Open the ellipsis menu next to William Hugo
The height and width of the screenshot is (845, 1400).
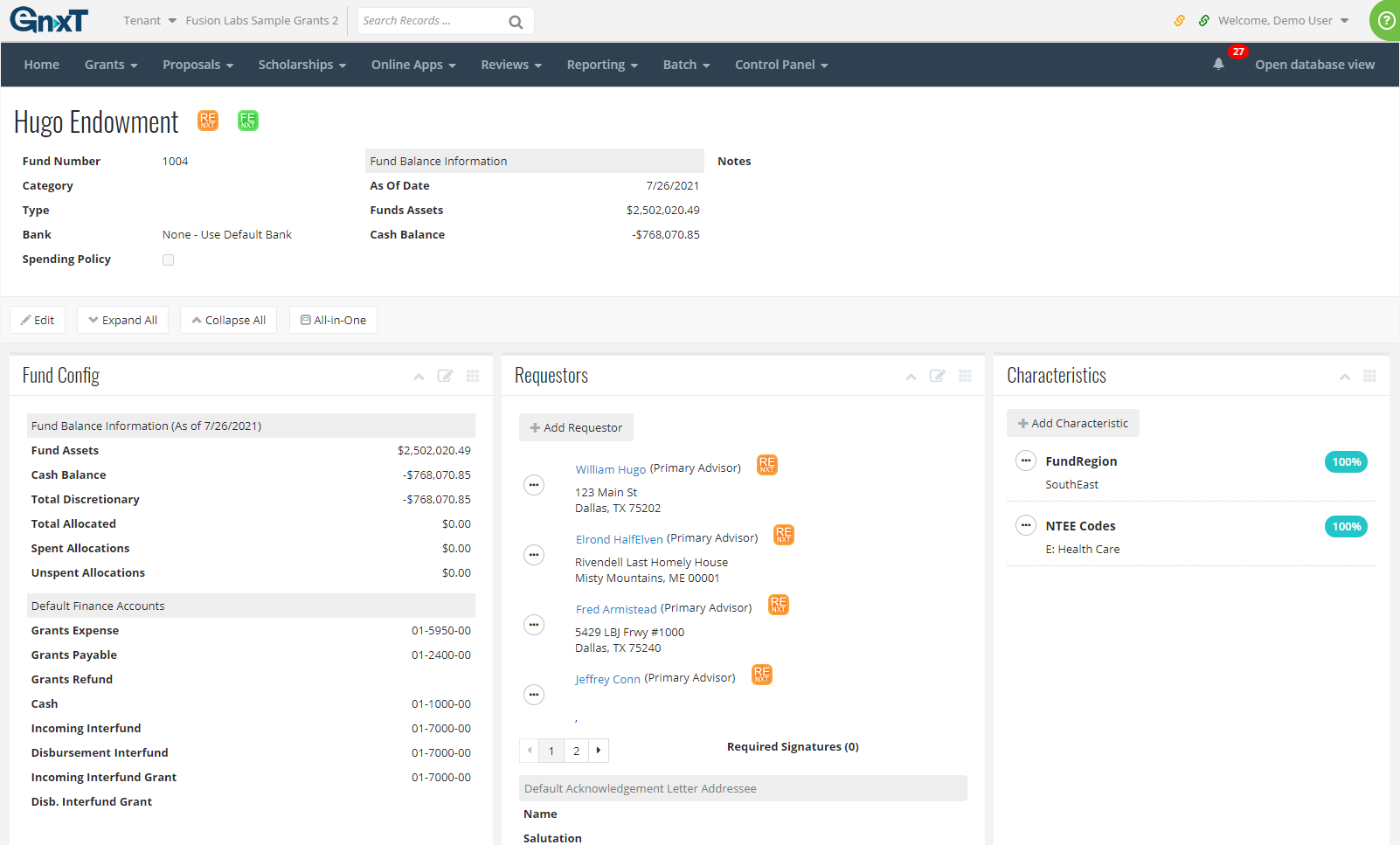[x=533, y=485]
